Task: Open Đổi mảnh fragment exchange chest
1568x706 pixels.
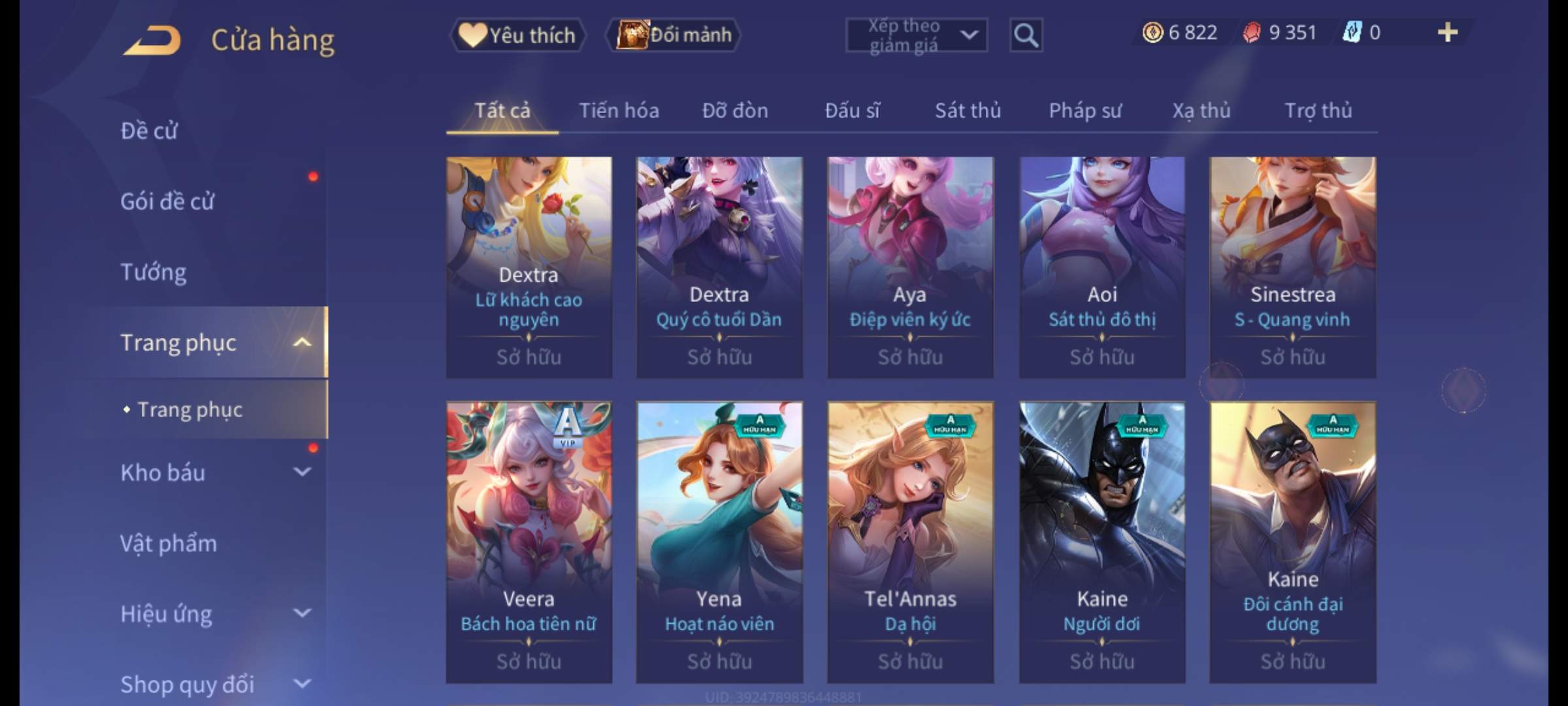Action: pos(674,35)
